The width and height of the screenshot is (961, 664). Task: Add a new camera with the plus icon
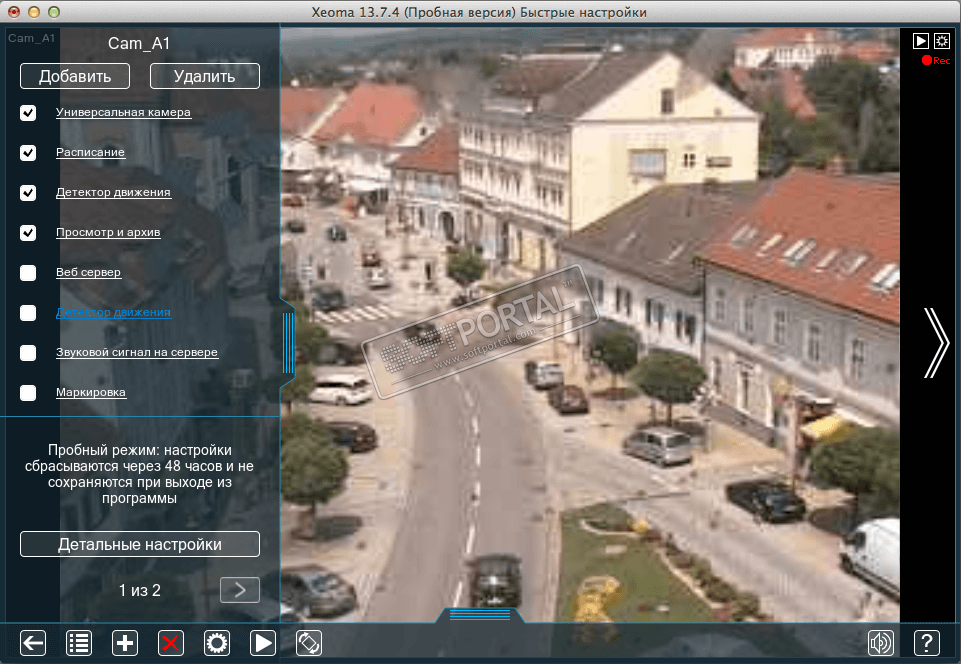point(125,643)
